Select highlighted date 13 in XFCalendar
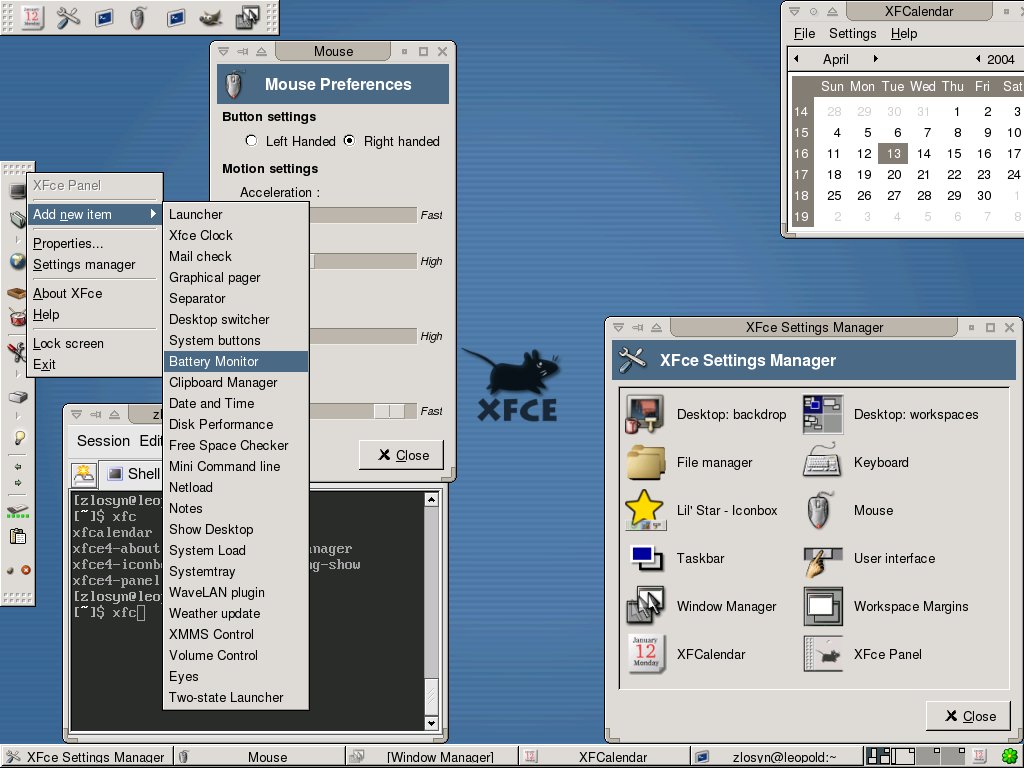Image resolution: width=1024 pixels, height=768 pixels. 894,153
